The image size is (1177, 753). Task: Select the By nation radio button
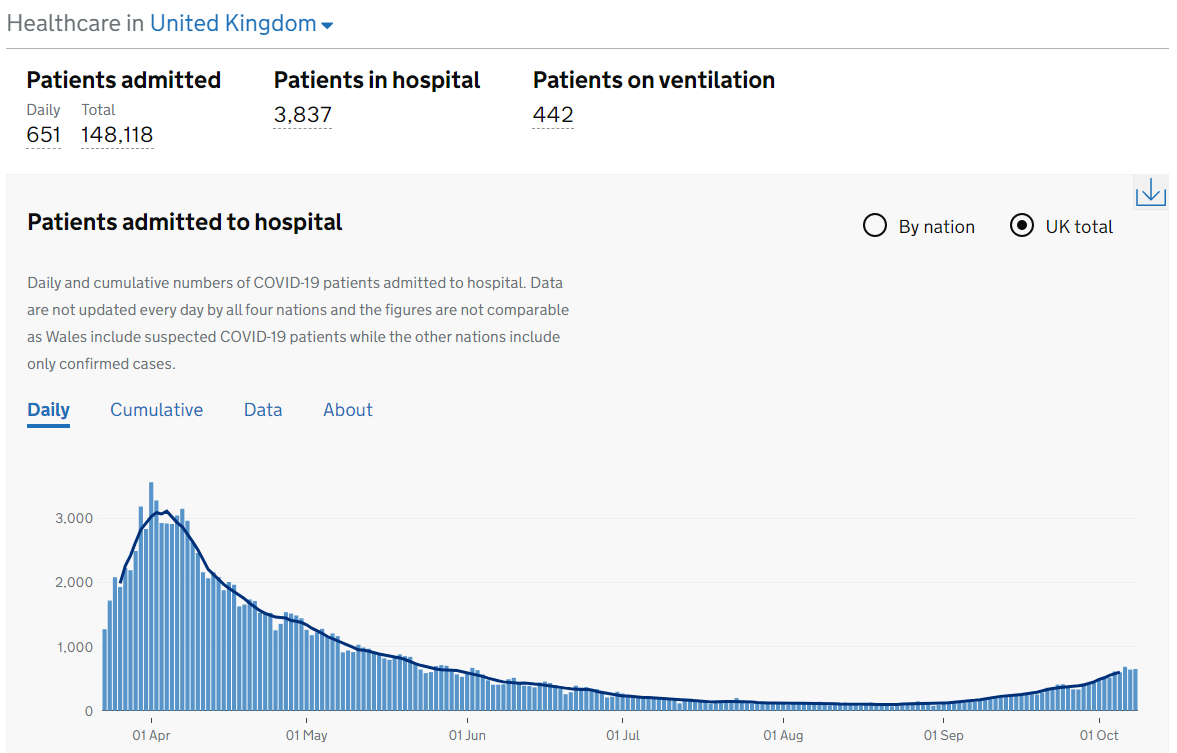875,226
